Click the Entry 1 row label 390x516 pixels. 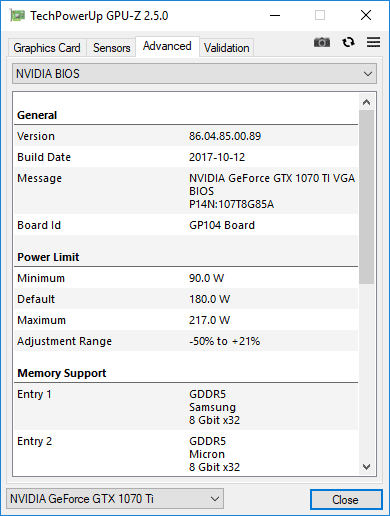pos(34,394)
